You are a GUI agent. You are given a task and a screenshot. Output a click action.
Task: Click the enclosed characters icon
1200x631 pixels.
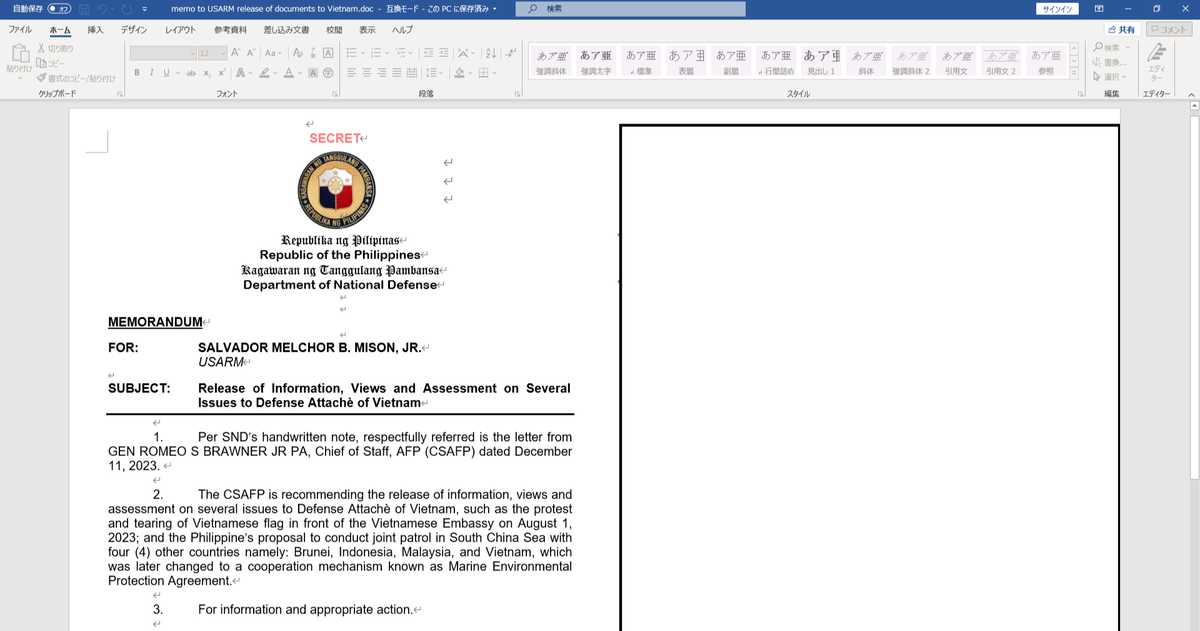coord(327,73)
